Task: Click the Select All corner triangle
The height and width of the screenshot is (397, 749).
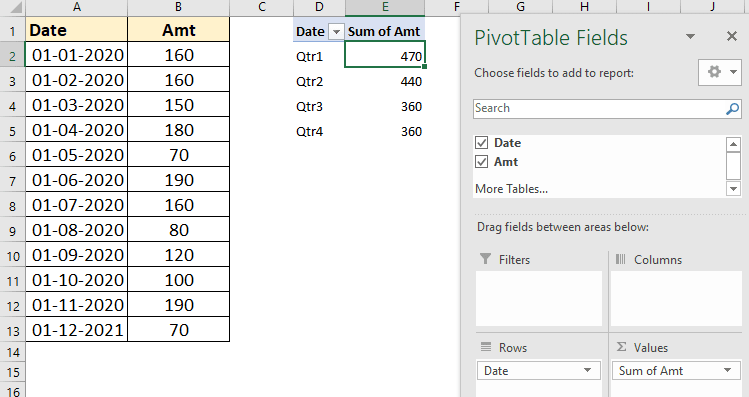Action: click(16, 7)
